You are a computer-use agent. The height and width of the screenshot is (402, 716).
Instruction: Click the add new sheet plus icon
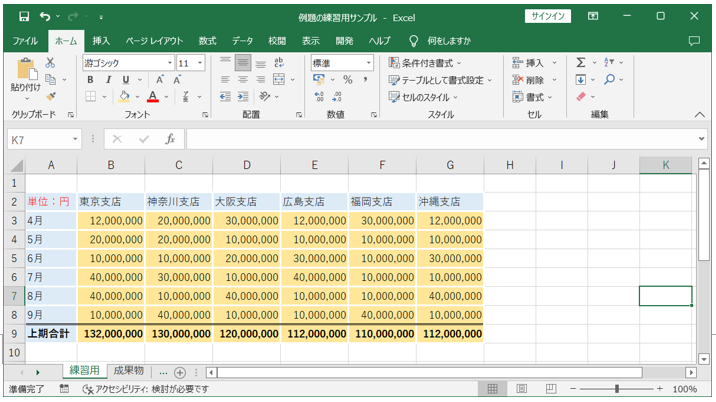point(180,372)
